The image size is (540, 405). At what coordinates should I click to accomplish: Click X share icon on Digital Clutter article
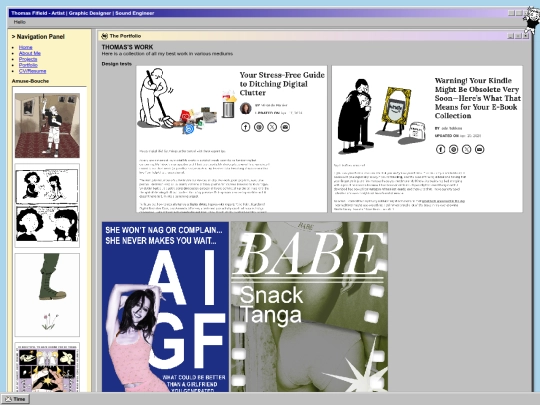pyautogui.click(x=272, y=127)
